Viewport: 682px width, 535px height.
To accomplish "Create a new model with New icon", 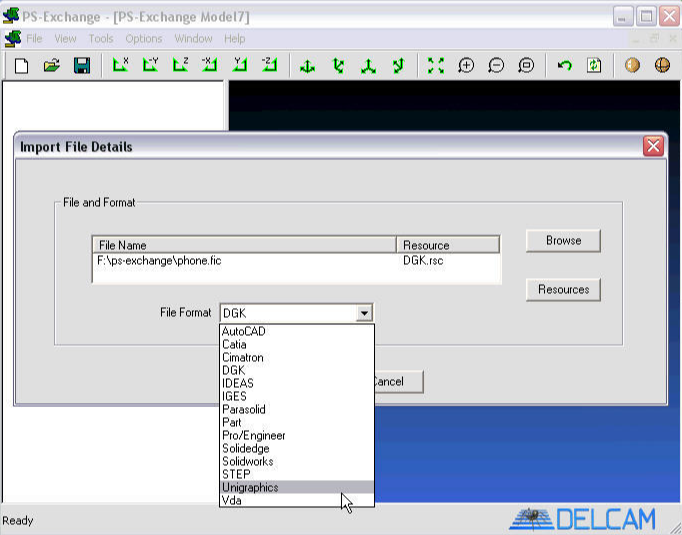I will 21,66.
